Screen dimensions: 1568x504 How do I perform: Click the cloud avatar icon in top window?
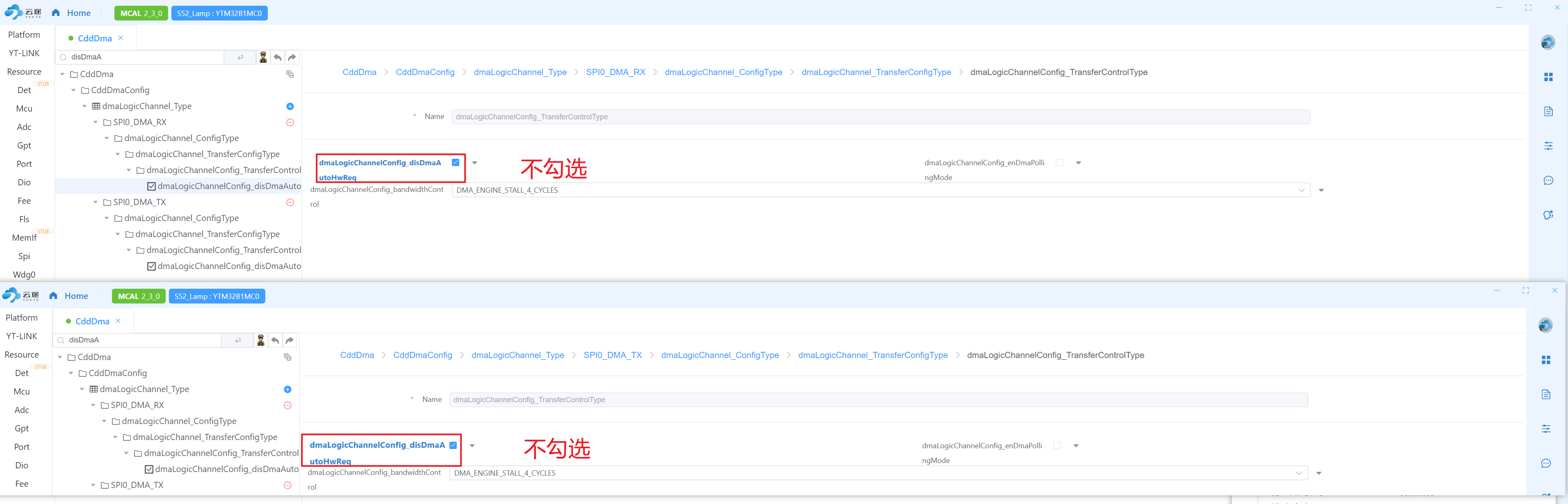click(1547, 42)
